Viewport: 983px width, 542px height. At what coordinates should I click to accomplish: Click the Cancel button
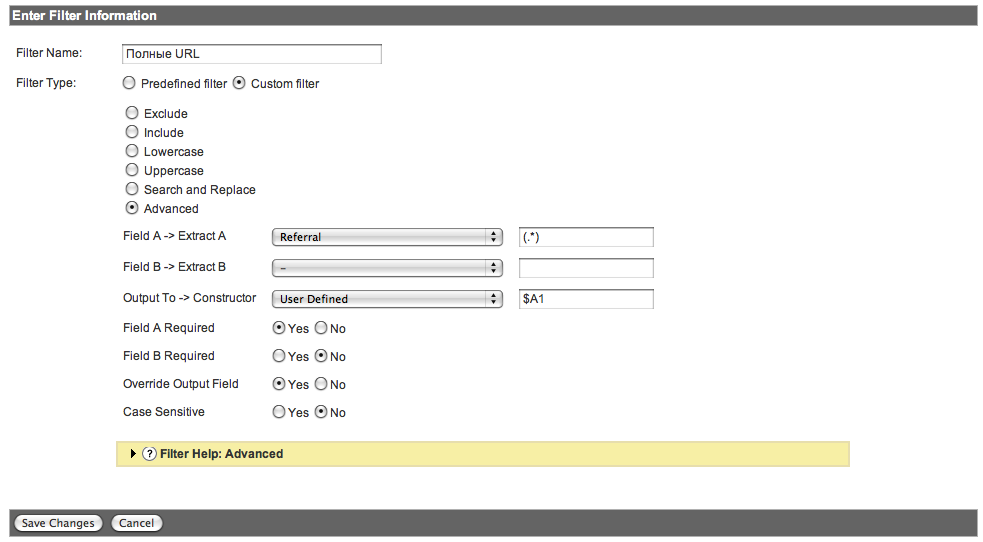click(x=137, y=523)
